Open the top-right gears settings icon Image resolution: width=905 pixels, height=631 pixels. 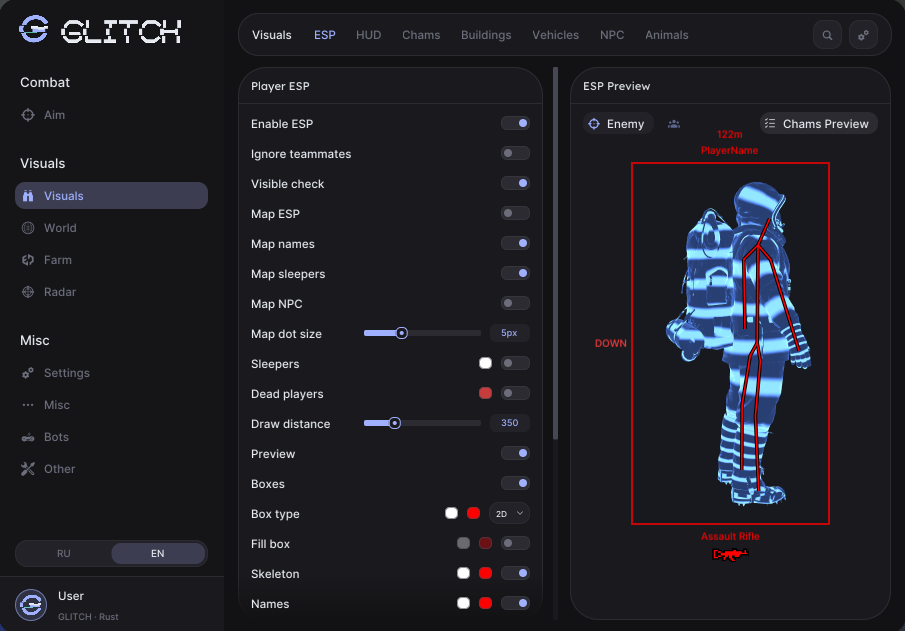[863, 35]
